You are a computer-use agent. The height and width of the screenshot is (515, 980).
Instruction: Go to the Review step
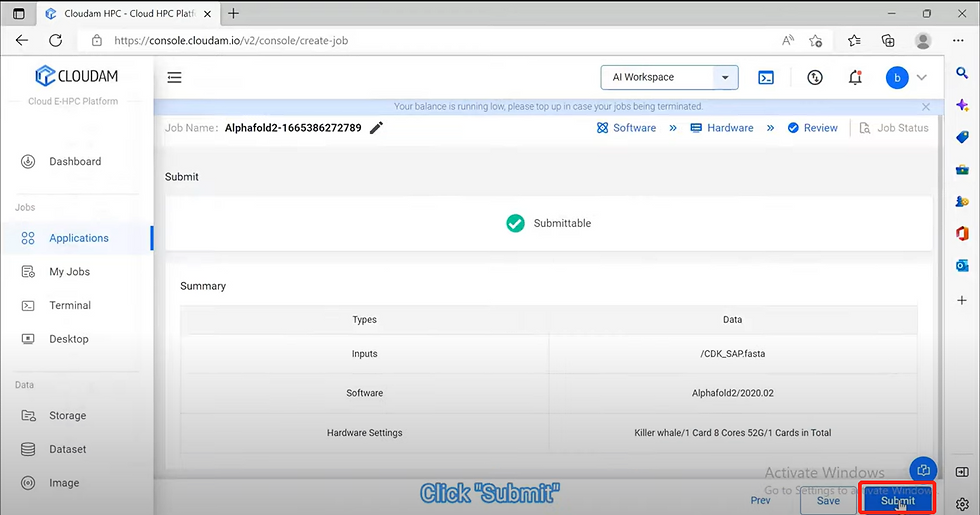812,128
